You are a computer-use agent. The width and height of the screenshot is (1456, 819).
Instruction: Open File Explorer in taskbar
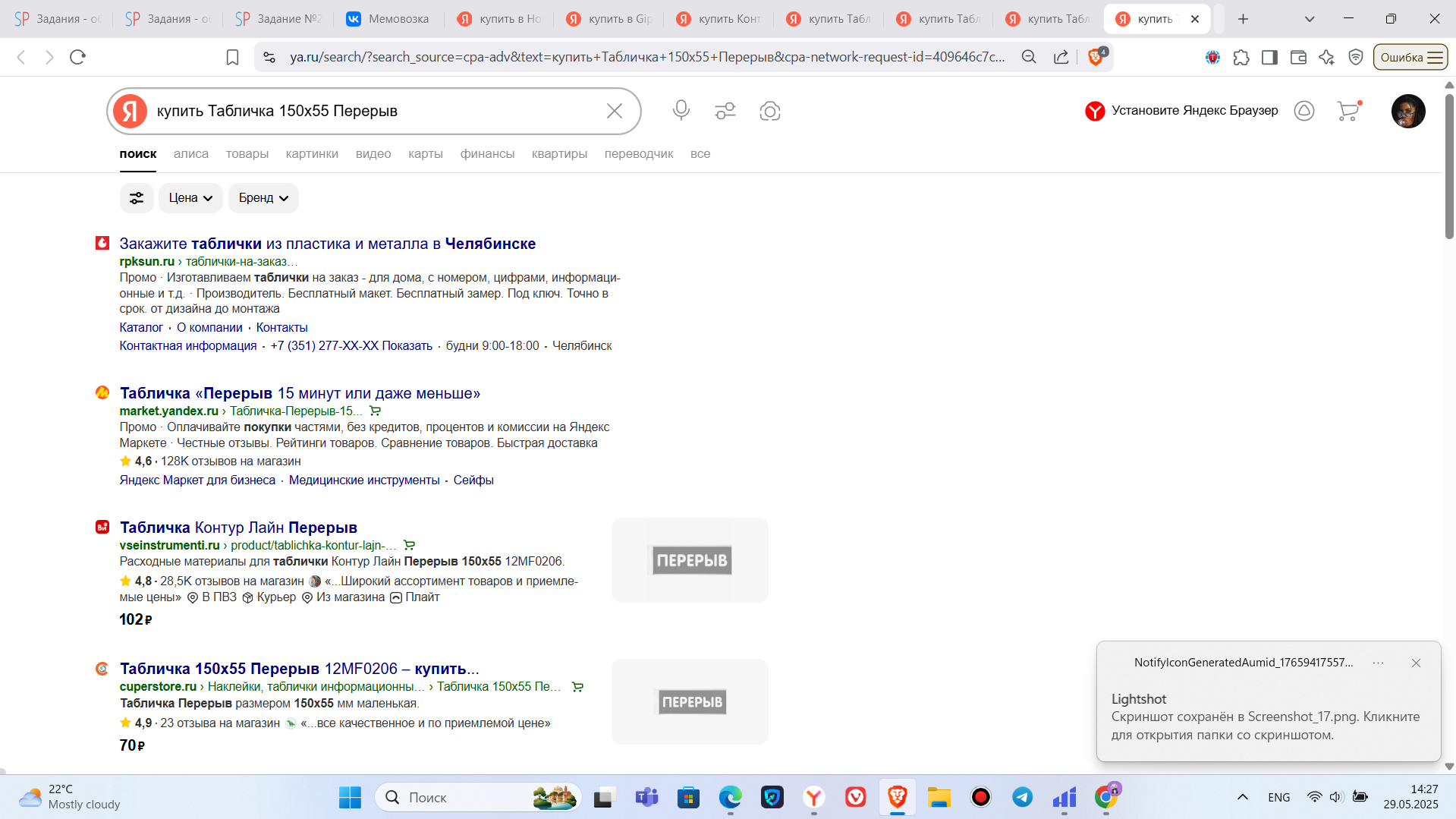click(939, 797)
